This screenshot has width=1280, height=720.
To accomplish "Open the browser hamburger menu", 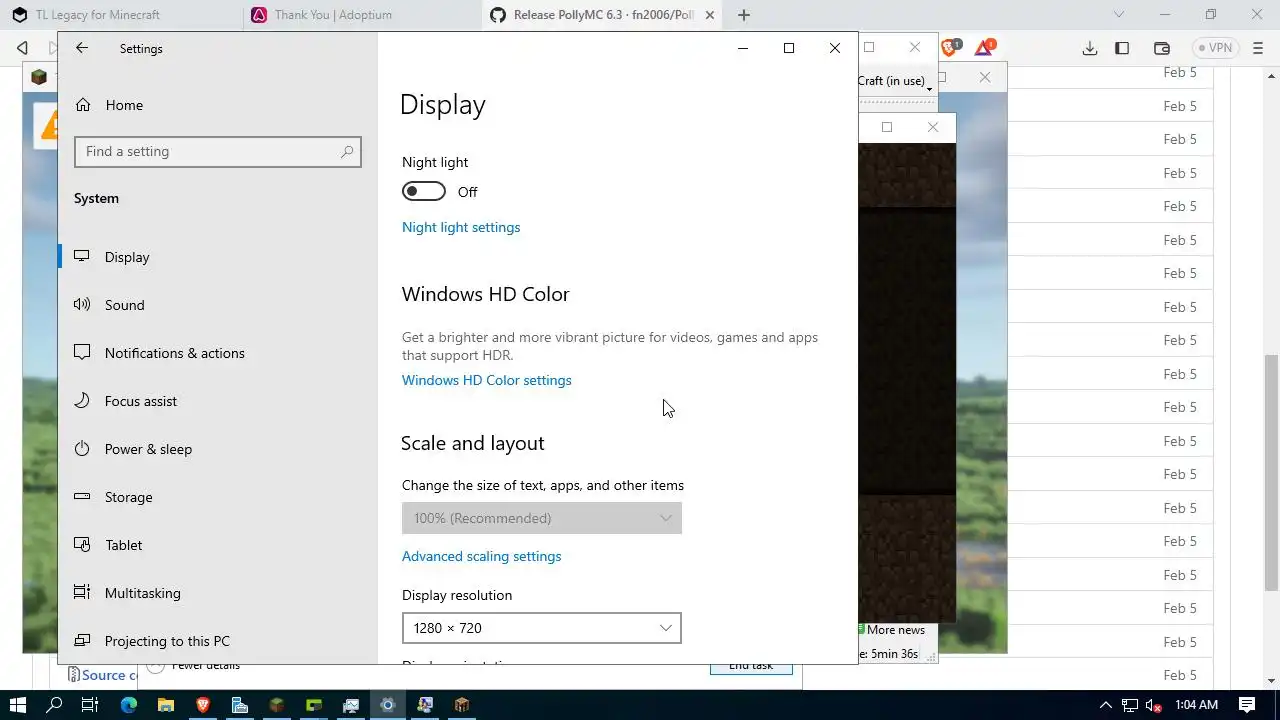I will tap(1258, 48).
